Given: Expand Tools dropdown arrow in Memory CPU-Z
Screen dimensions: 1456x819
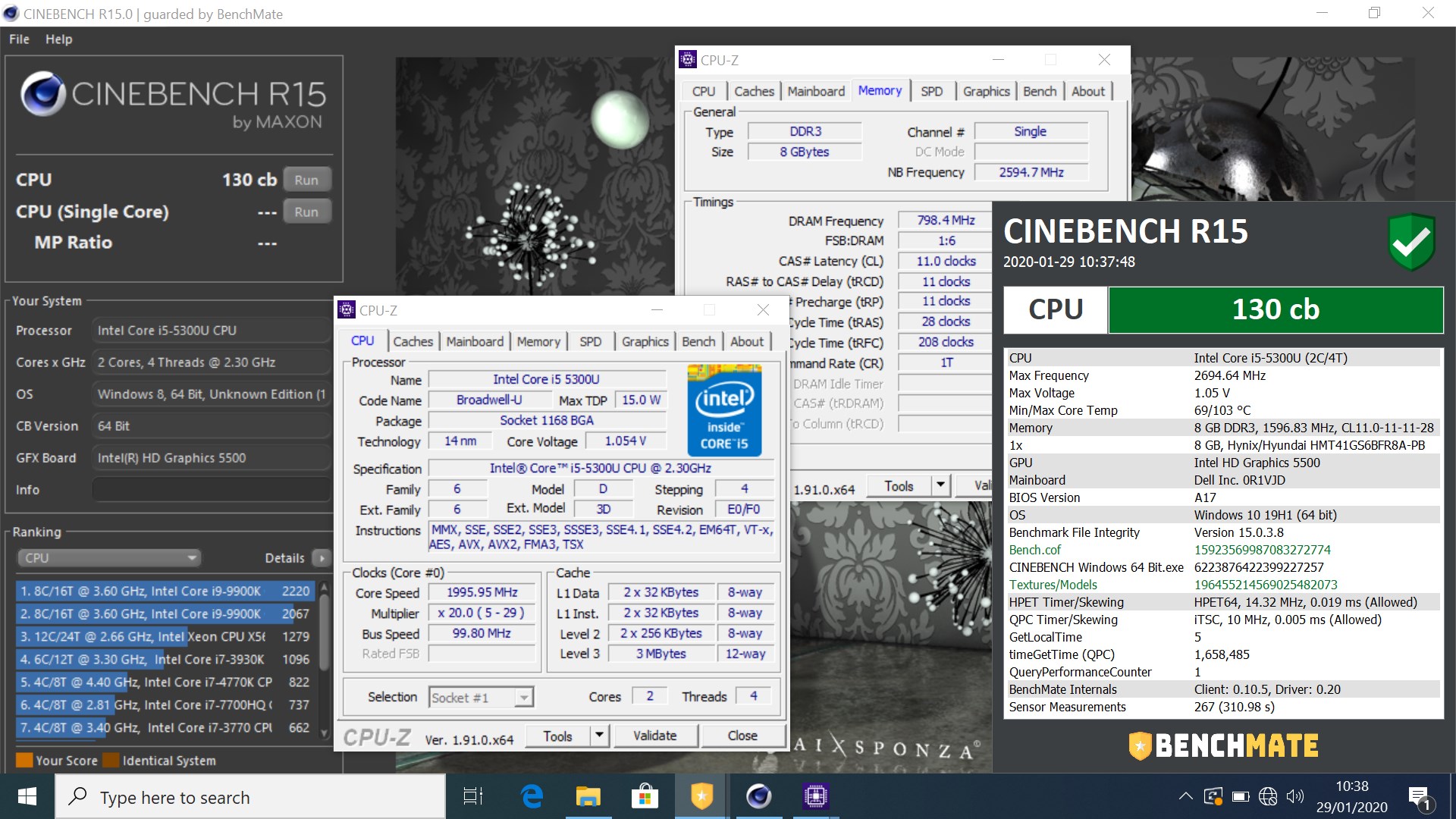Looking at the screenshot, I should click(940, 486).
